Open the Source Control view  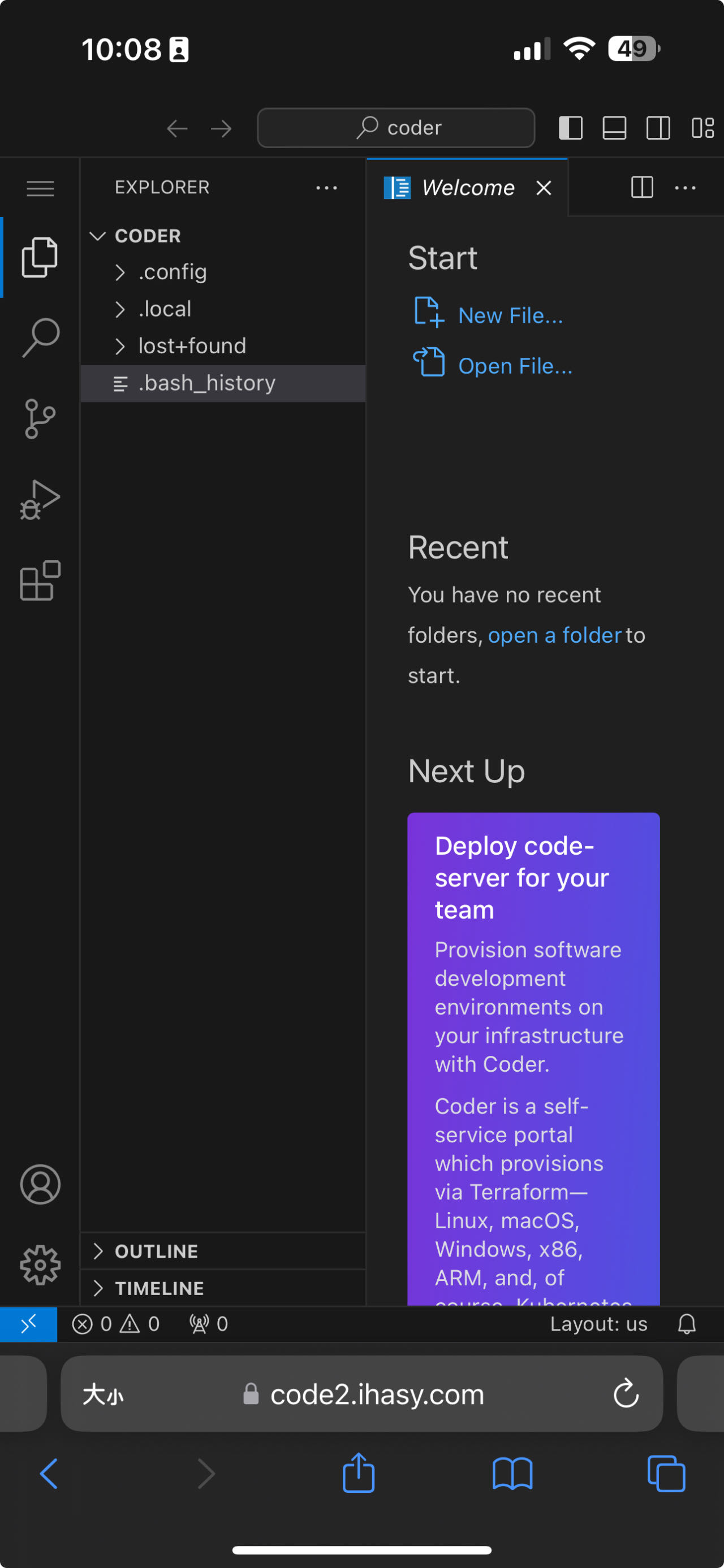(40, 419)
